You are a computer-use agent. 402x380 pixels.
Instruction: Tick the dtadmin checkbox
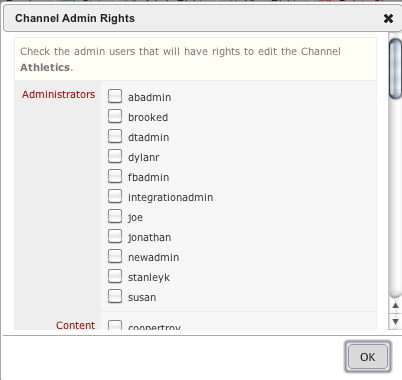pos(115,136)
